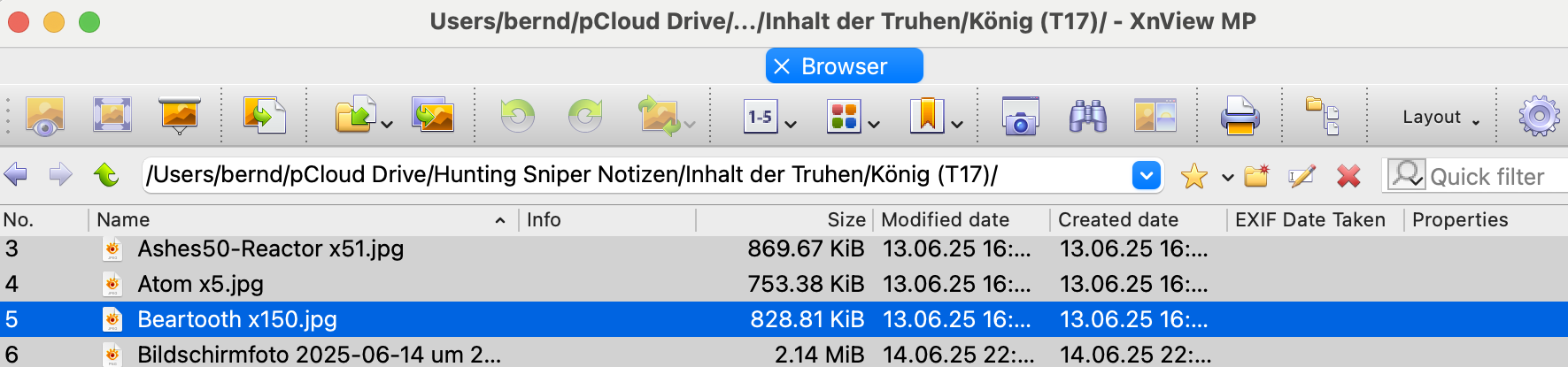1568x367 pixels.
Task: Click the fullscreen view toolbar icon
Action: 112,116
